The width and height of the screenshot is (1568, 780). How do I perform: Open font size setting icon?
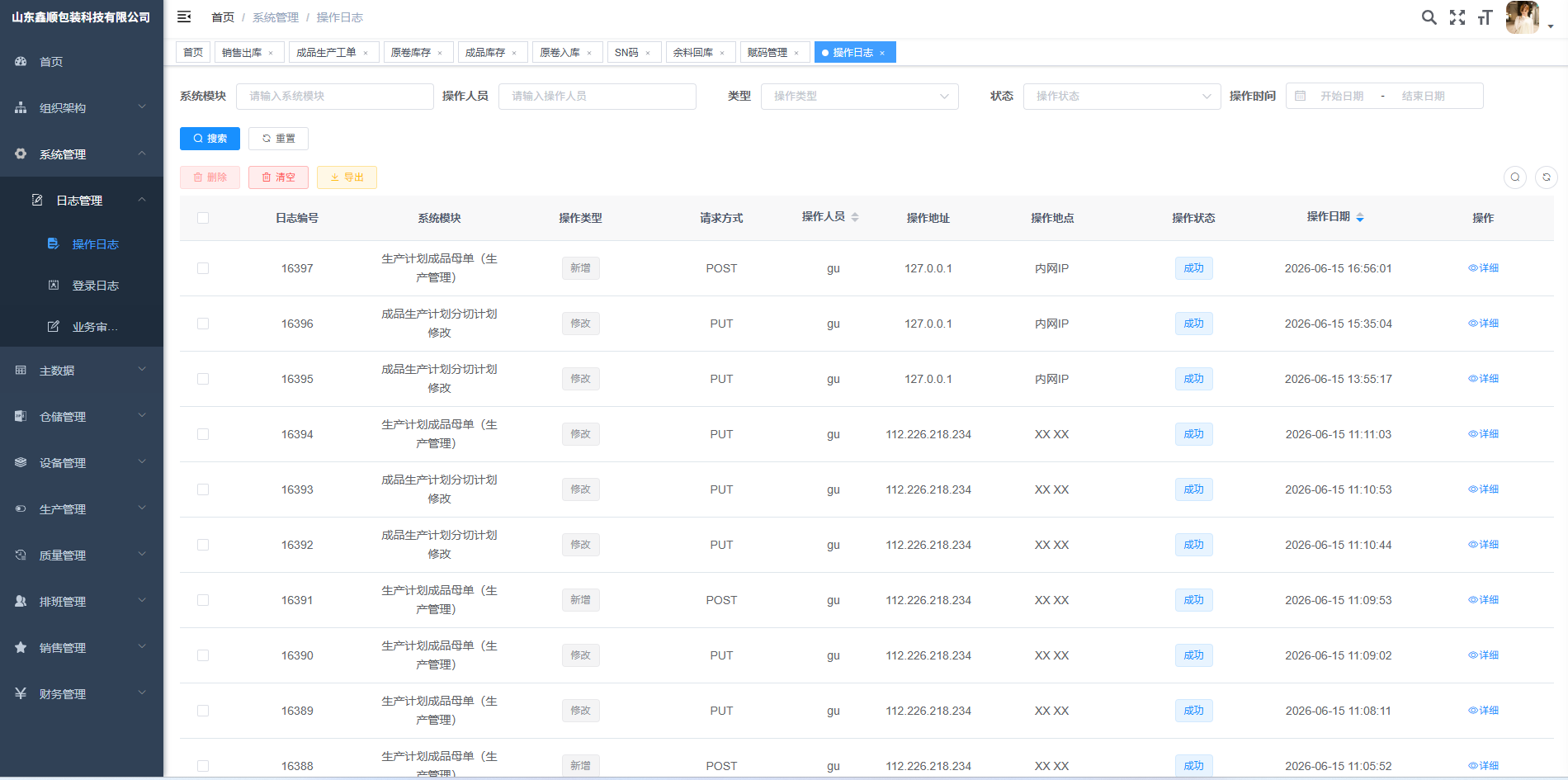[x=1485, y=17]
